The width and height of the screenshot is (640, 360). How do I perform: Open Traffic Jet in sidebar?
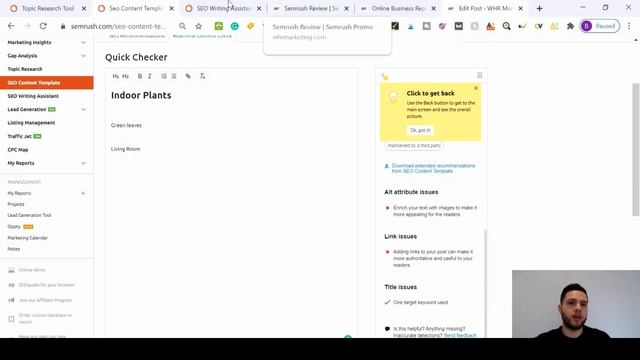20,136
